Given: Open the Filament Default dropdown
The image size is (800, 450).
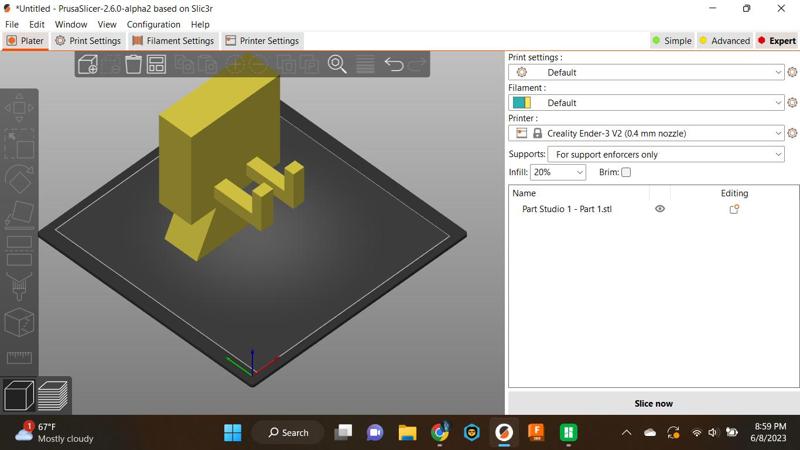Looking at the screenshot, I should [646, 103].
